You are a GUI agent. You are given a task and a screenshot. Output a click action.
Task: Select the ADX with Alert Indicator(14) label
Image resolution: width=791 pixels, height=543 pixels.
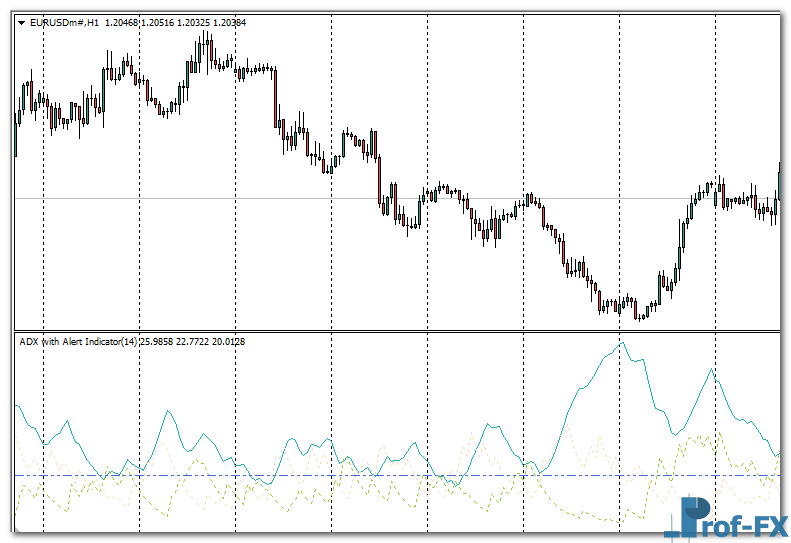79,342
